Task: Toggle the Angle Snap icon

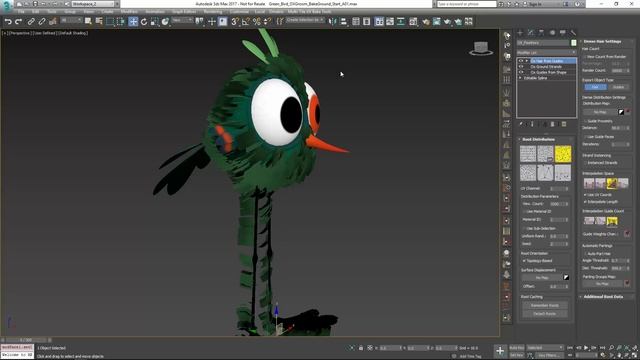Action: click(x=245, y=22)
